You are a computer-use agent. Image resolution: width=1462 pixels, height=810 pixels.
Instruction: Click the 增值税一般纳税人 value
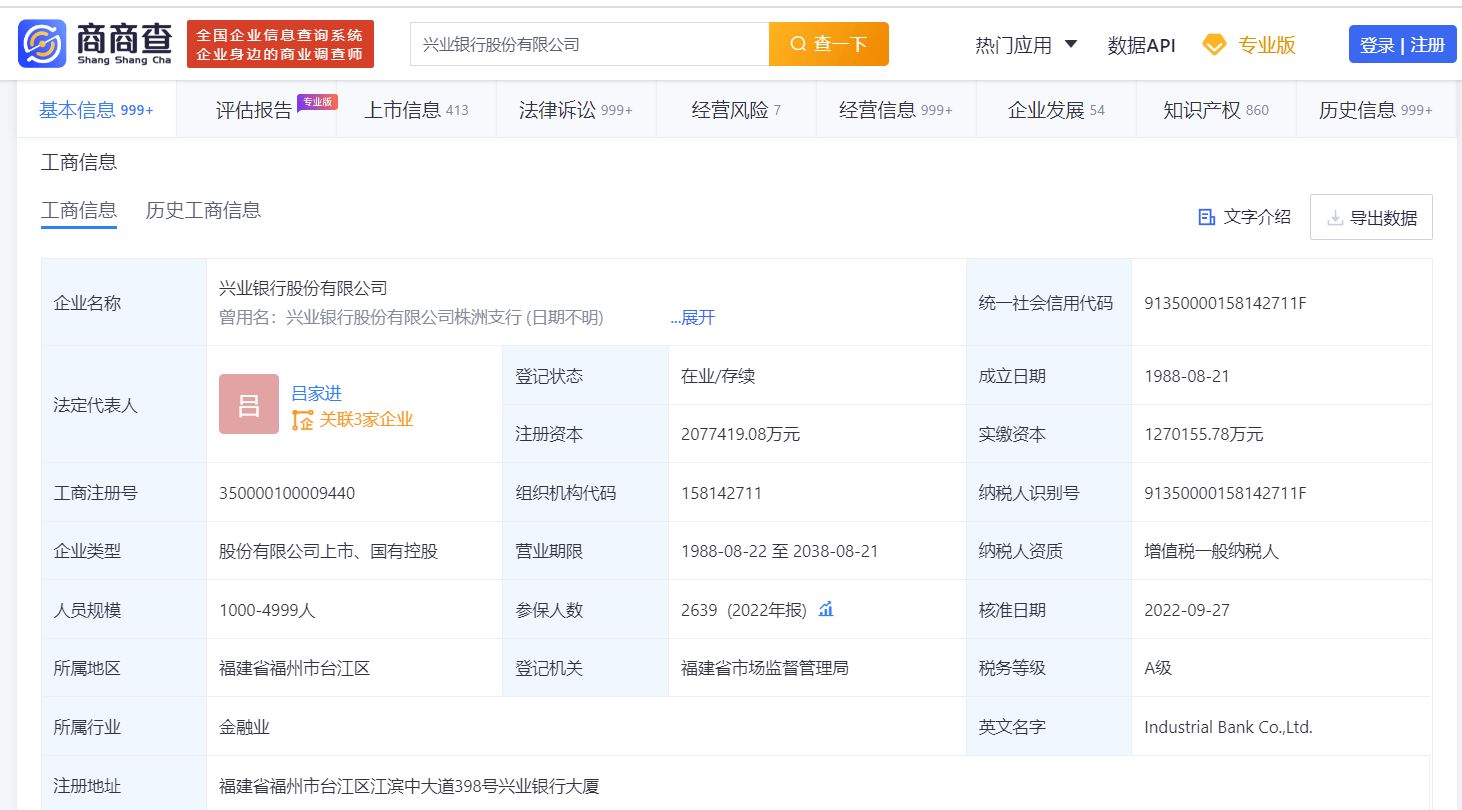pos(1211,551)
